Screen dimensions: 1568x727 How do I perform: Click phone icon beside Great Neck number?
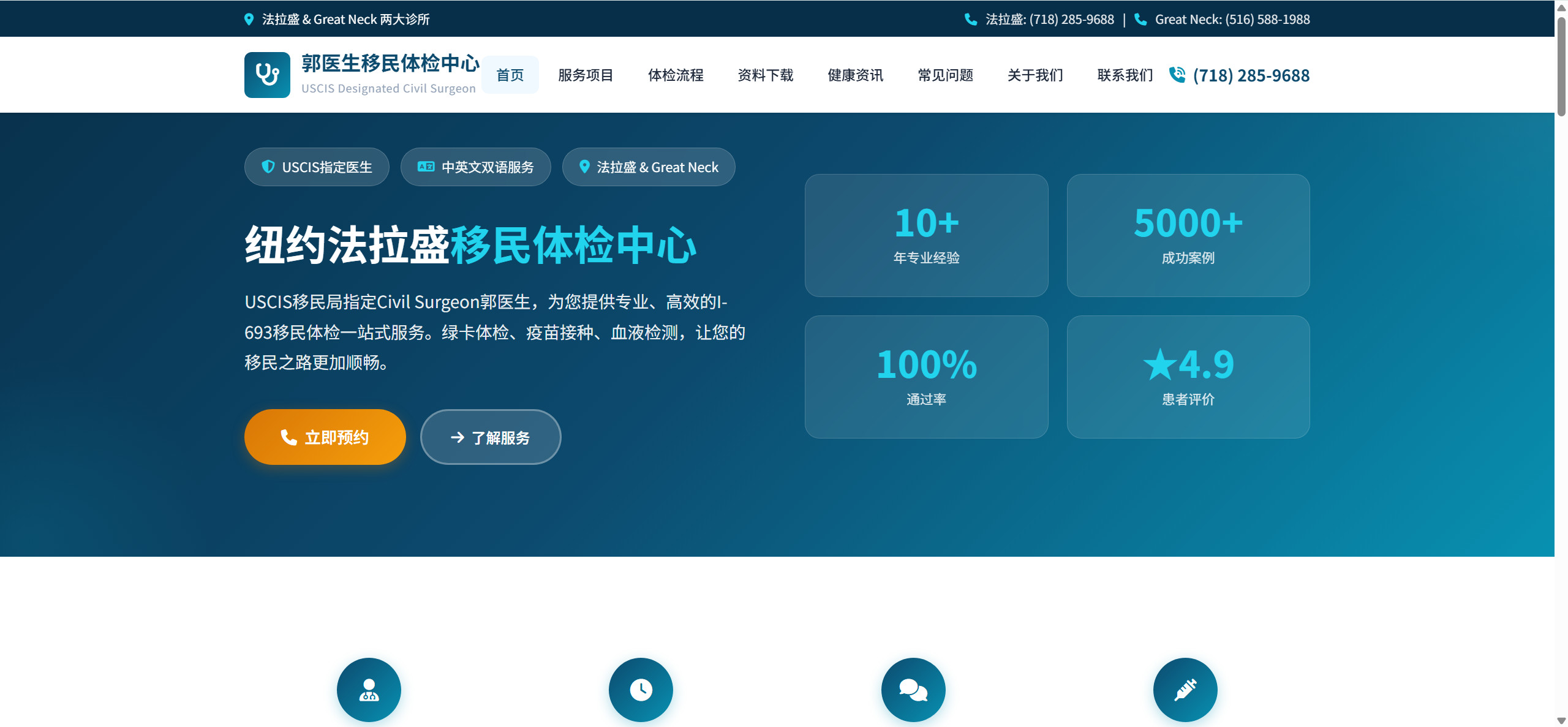point(1140,20)
